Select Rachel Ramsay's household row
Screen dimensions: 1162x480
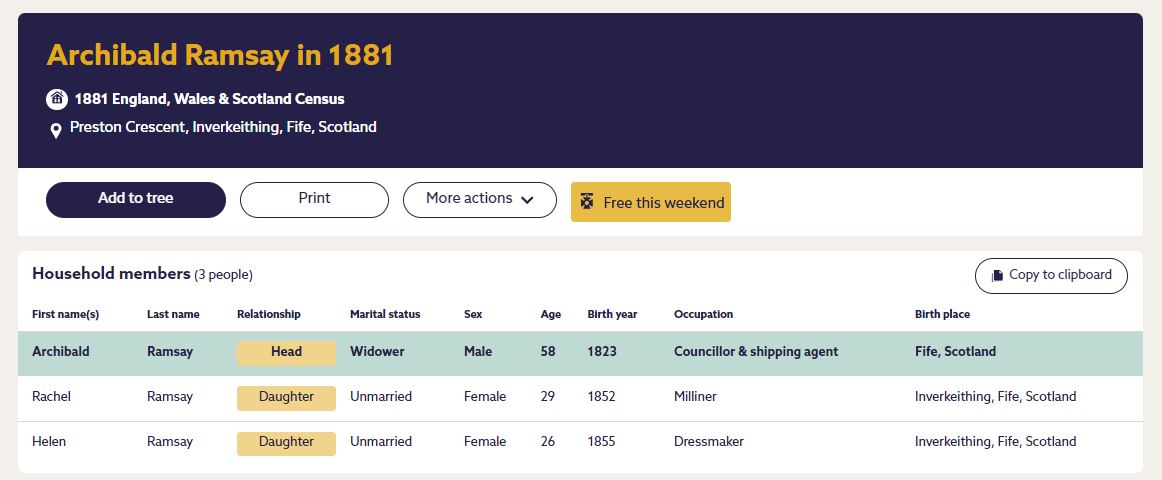click(580, 397)
